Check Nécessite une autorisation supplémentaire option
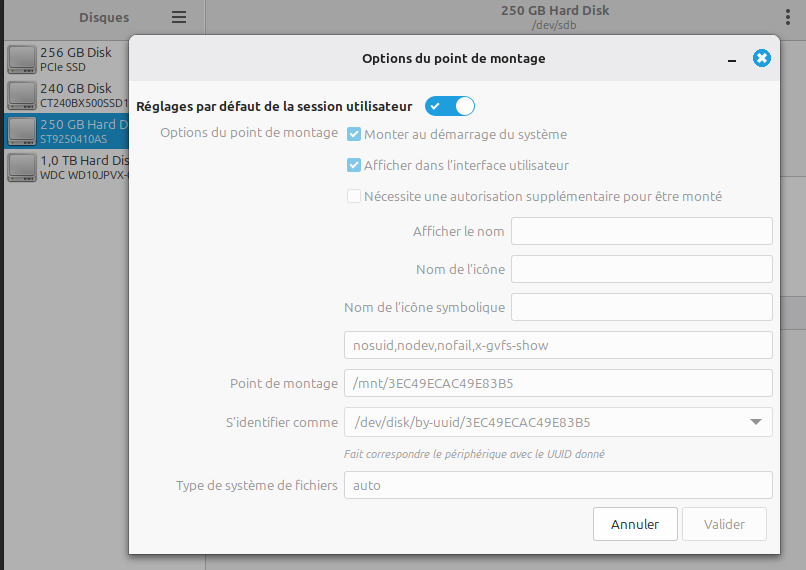 pyautogui.click(x=354, y=196)
